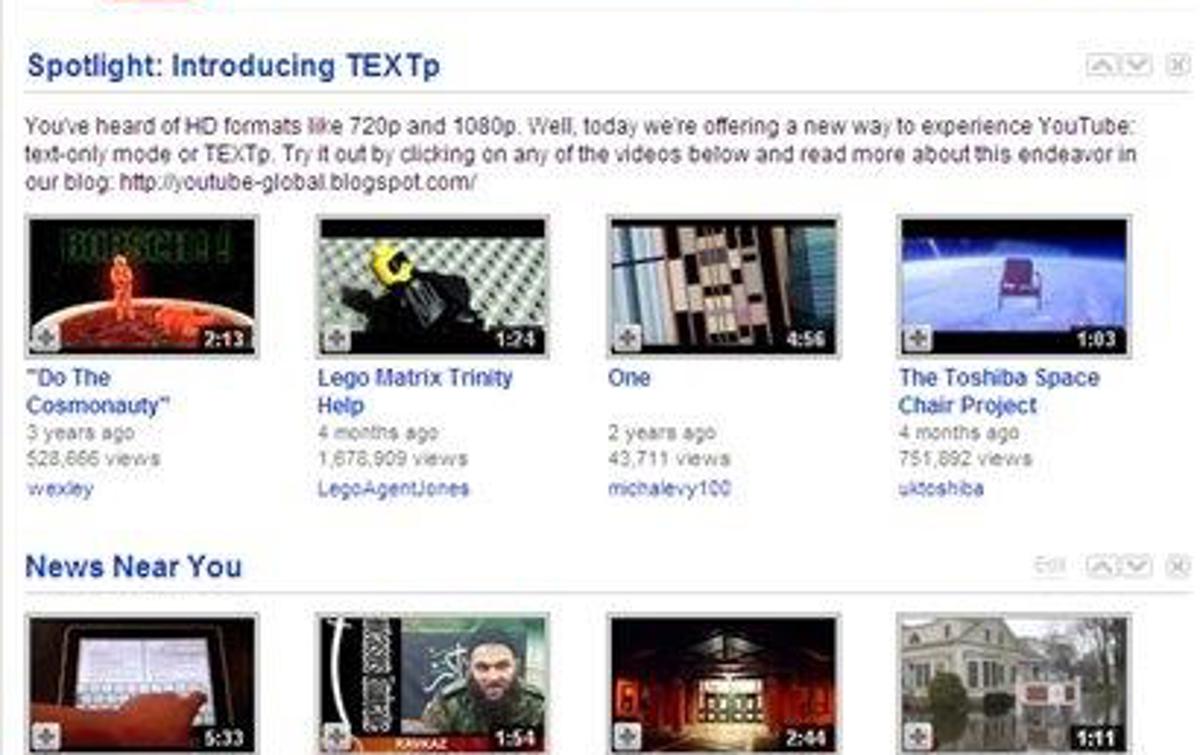Image resolution: width=1200 pixels, height=755 pixels.
Task: Move the Spotlight section up
Action: [x=1102, y=66]
